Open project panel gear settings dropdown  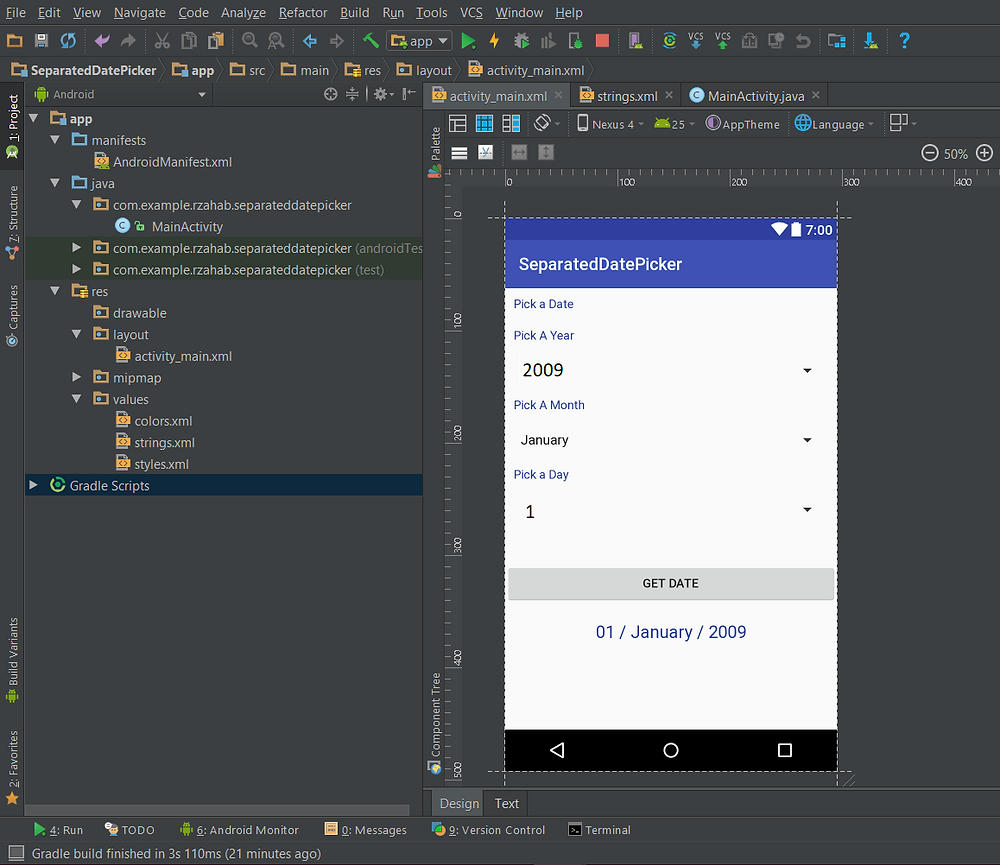coord(384,94)
